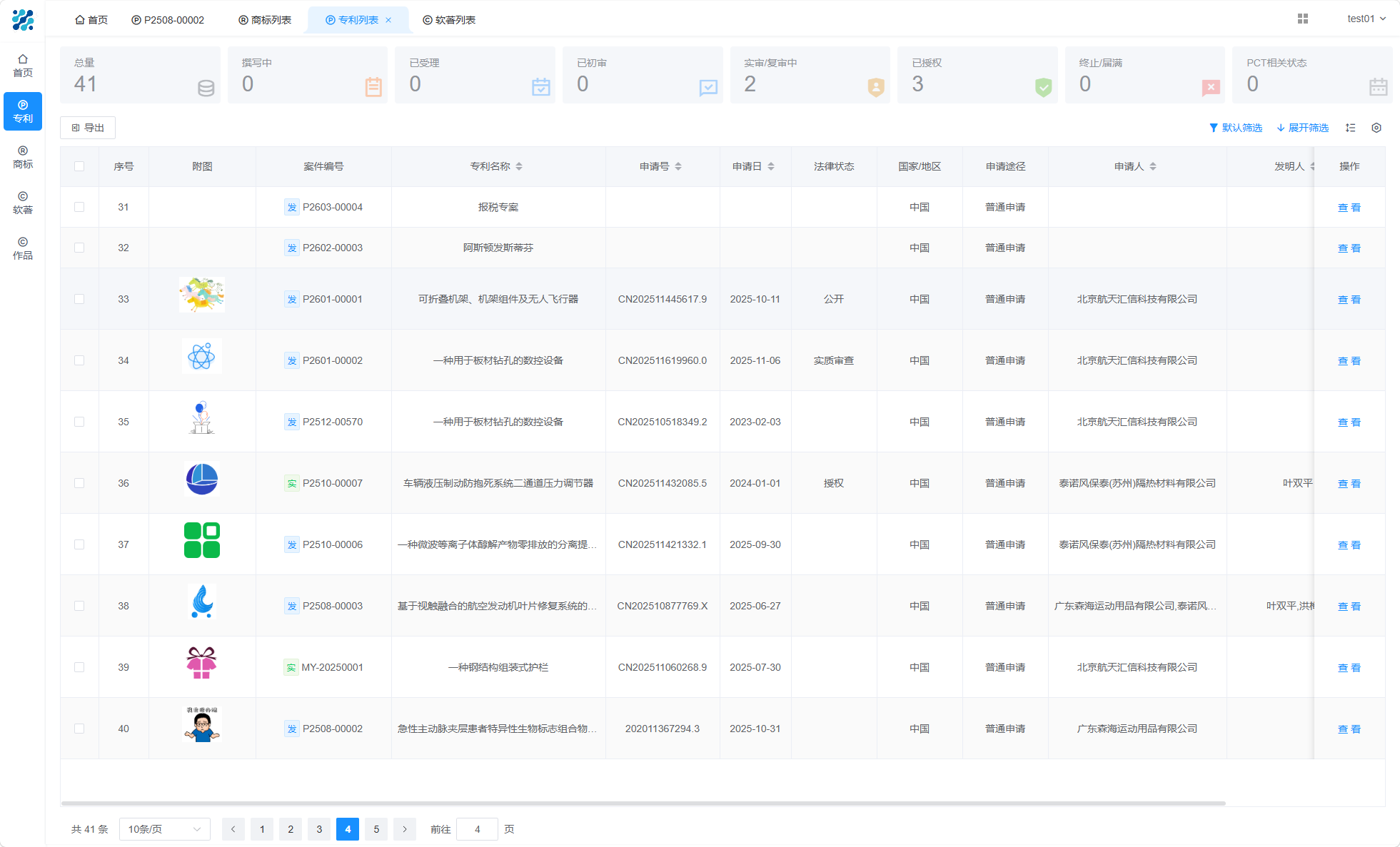Image resolution: width=1400 pixels, height=847 pixels.
Task: Switch to the 商标列表 tab
Action: [x=265, y=20]
